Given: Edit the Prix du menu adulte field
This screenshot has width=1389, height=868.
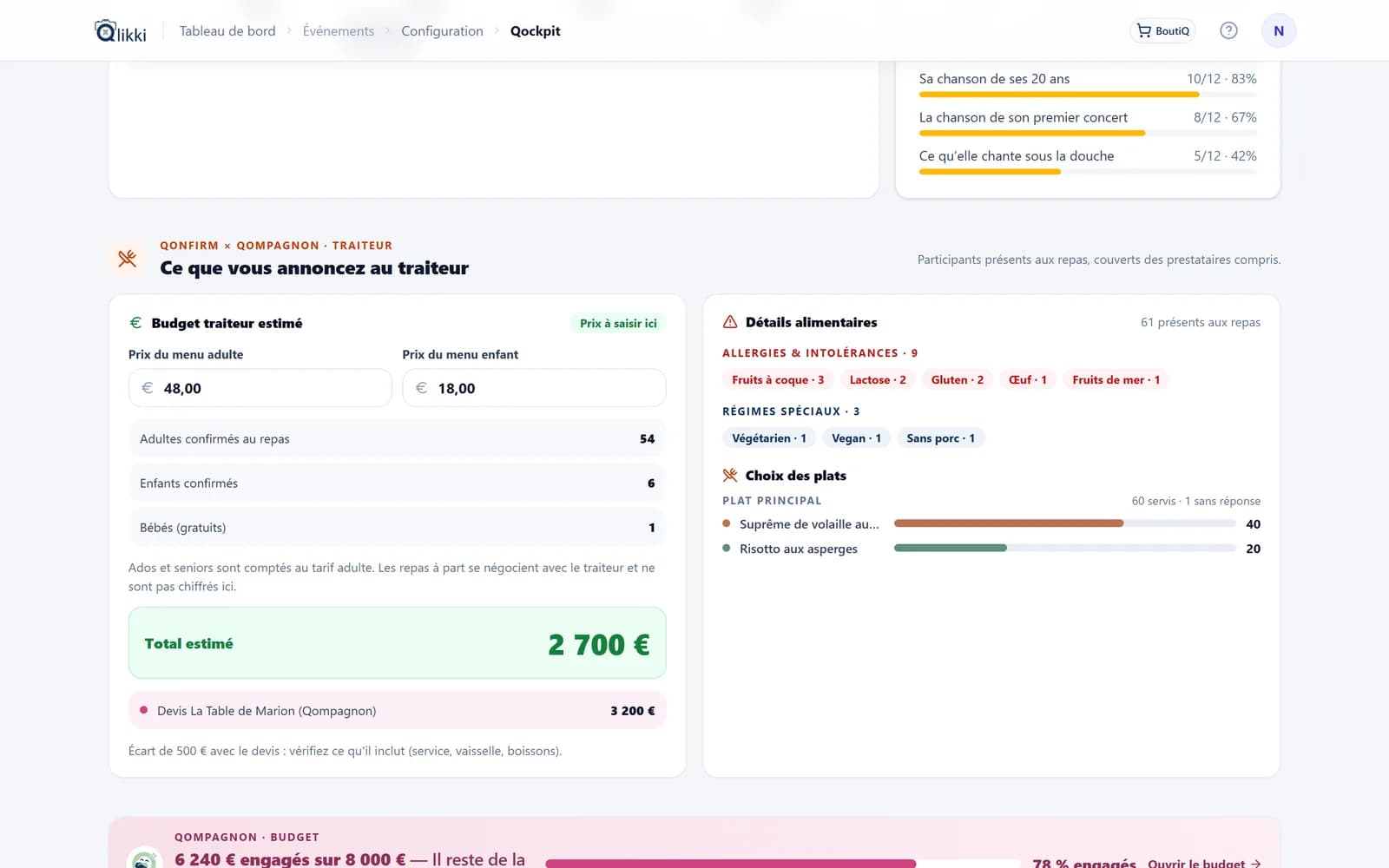Looking at the screenshot, I should pos(260,388).
